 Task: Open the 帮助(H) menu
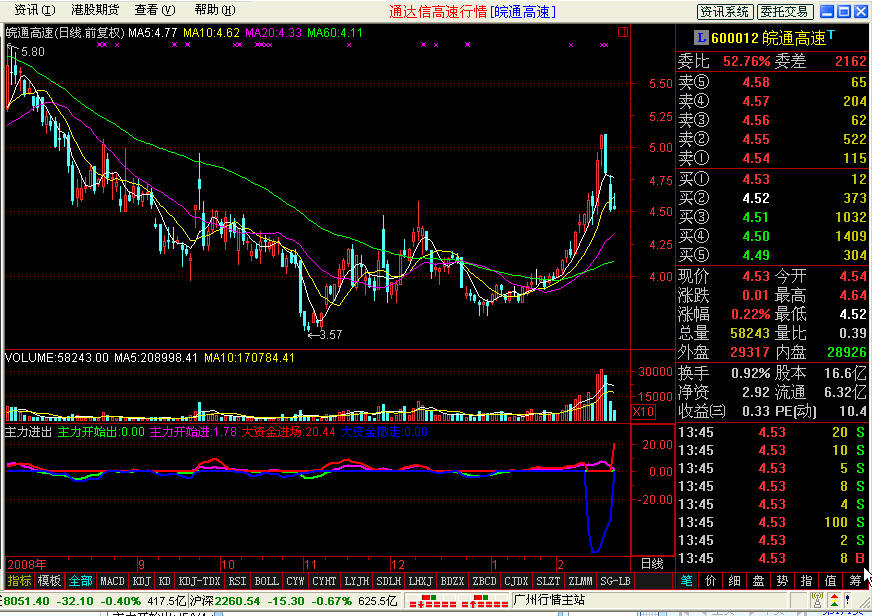click(215, 10)
